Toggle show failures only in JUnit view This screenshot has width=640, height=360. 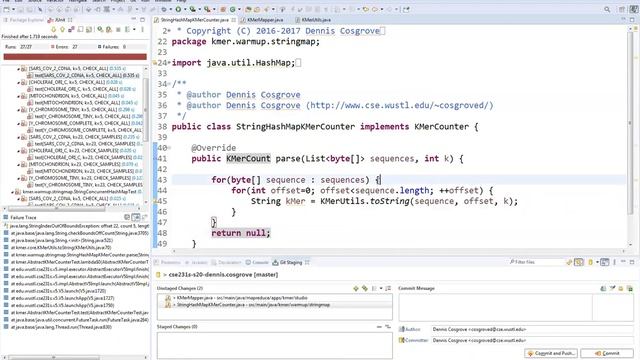point(71,29)
